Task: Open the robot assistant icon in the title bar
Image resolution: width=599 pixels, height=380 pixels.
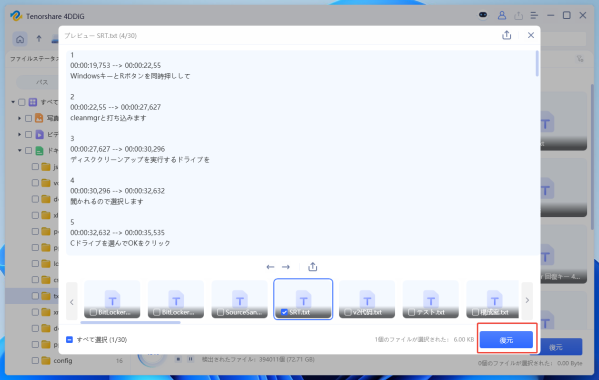Action: [x=483, y=15]
